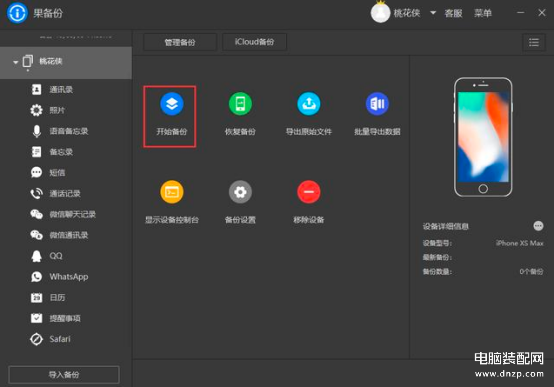Click the 批量导出数据 batch export icon

pos(377,104)
